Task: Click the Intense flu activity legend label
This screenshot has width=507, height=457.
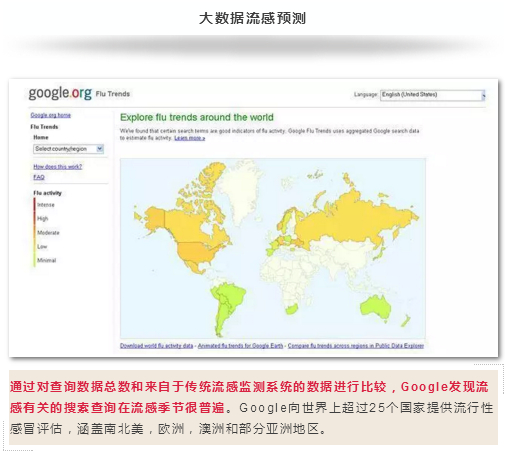Action: tap(46, 205)
